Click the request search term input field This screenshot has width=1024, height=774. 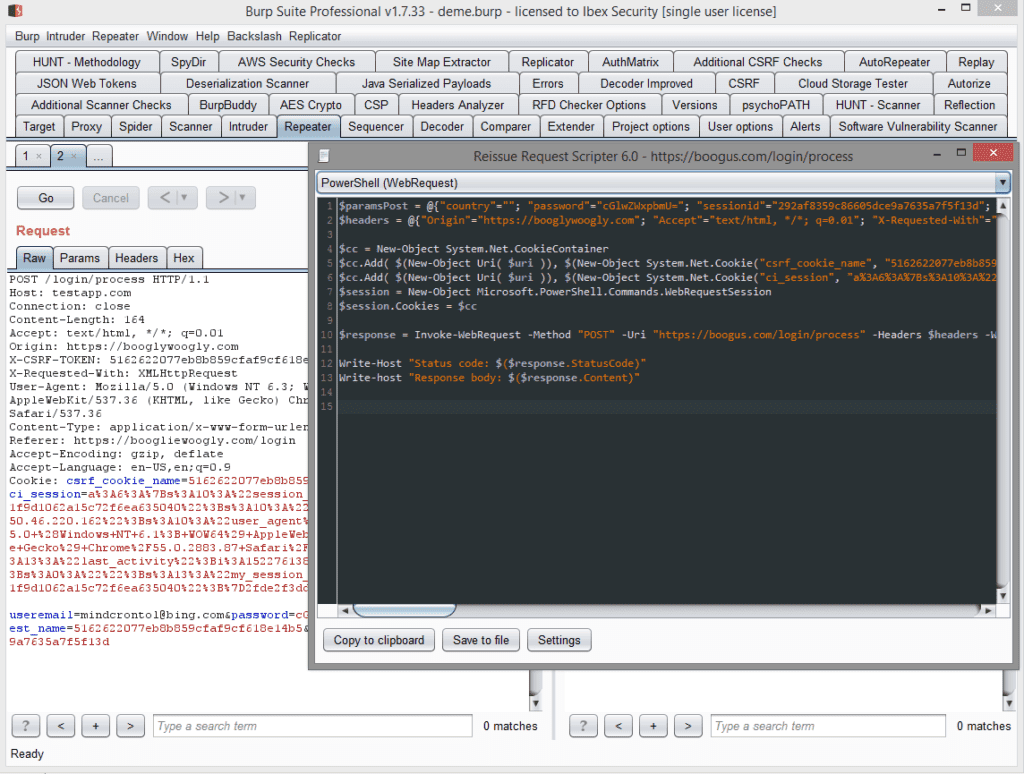(x=313, y=726)
